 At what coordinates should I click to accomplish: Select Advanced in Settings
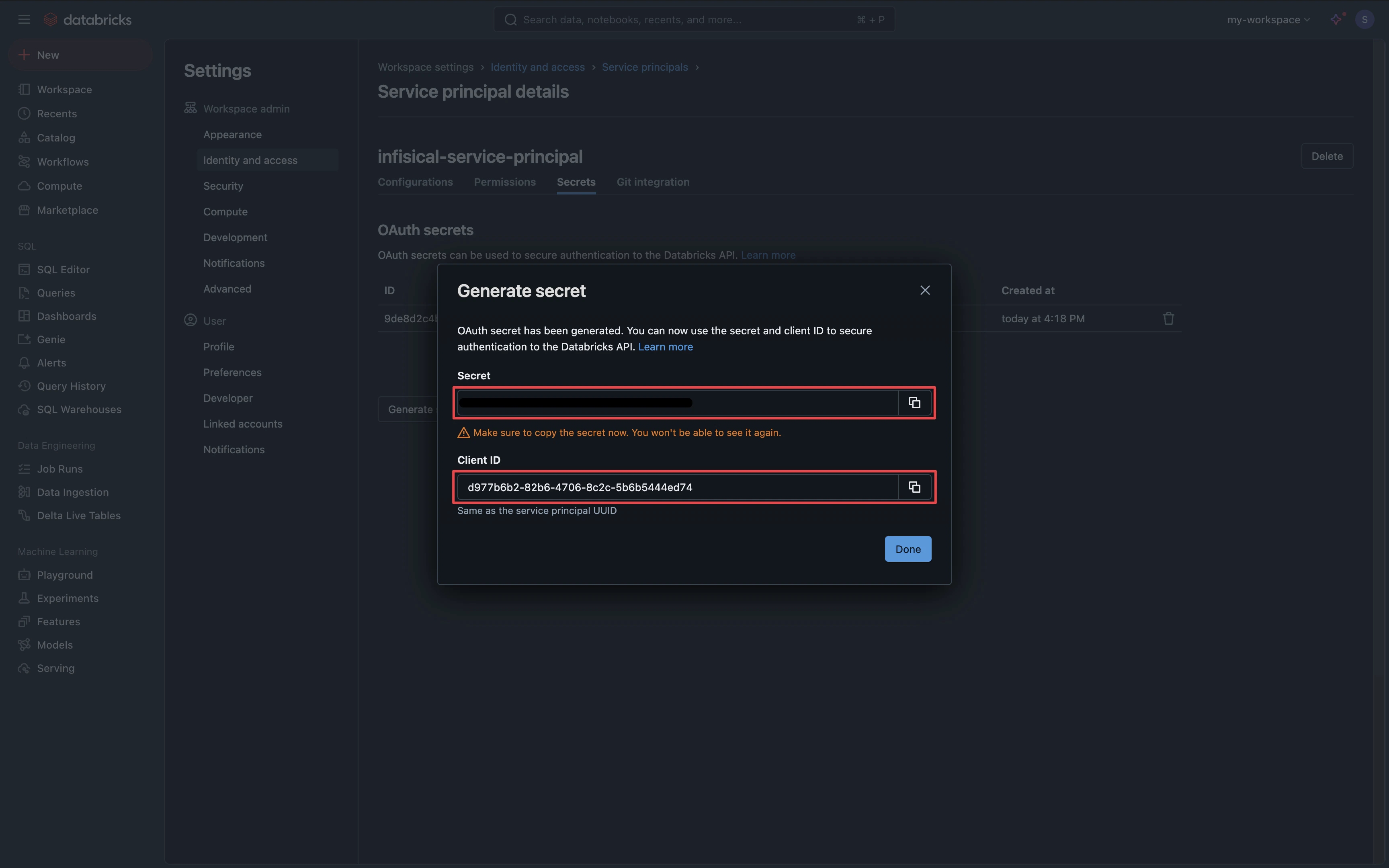tap(227, 289)
